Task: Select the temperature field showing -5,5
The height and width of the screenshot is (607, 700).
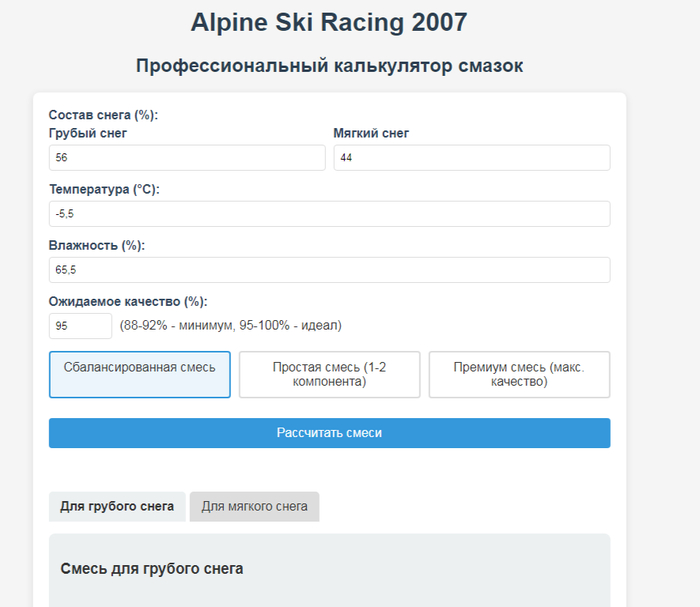Action: click(329, 214)
